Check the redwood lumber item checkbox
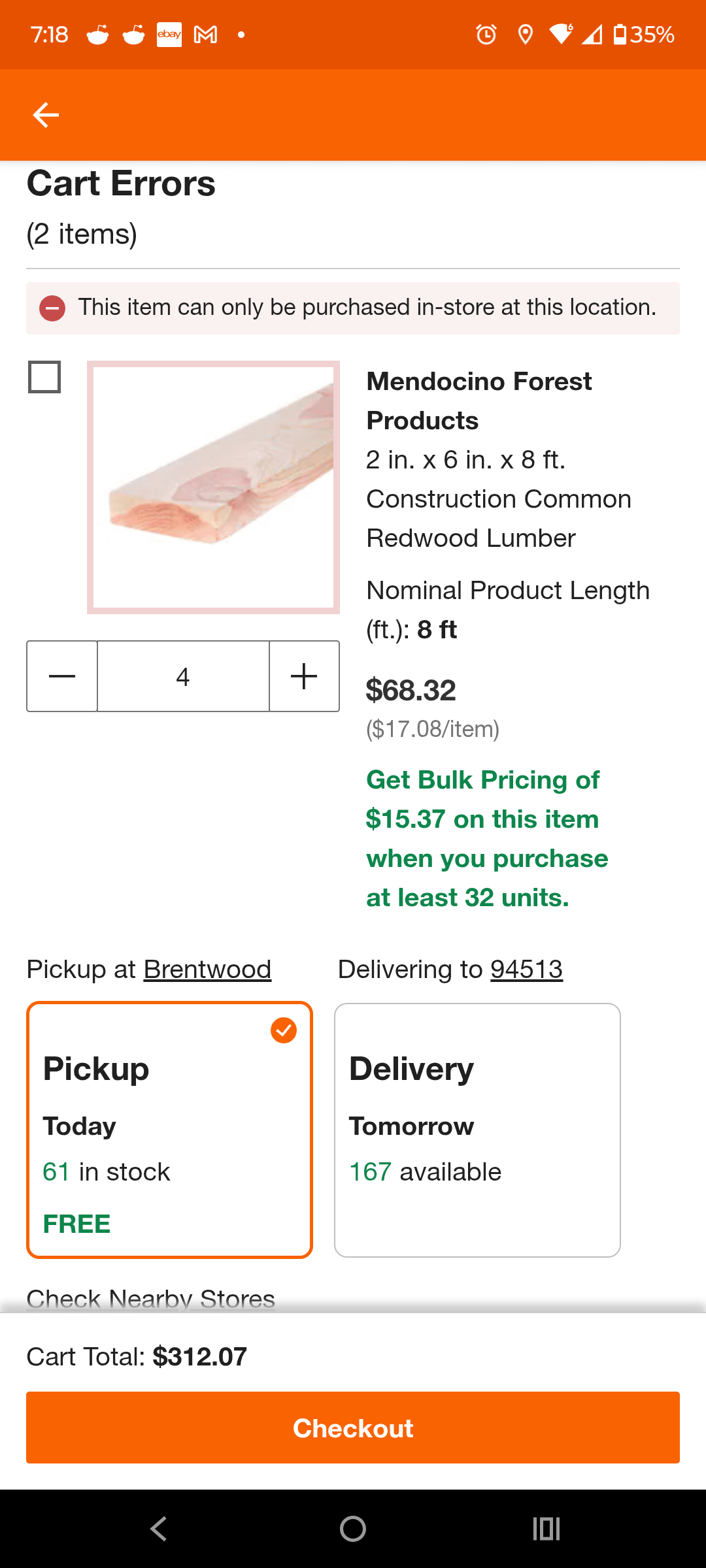The width and height of the screenshot is (706, 1568). (44, 377)
